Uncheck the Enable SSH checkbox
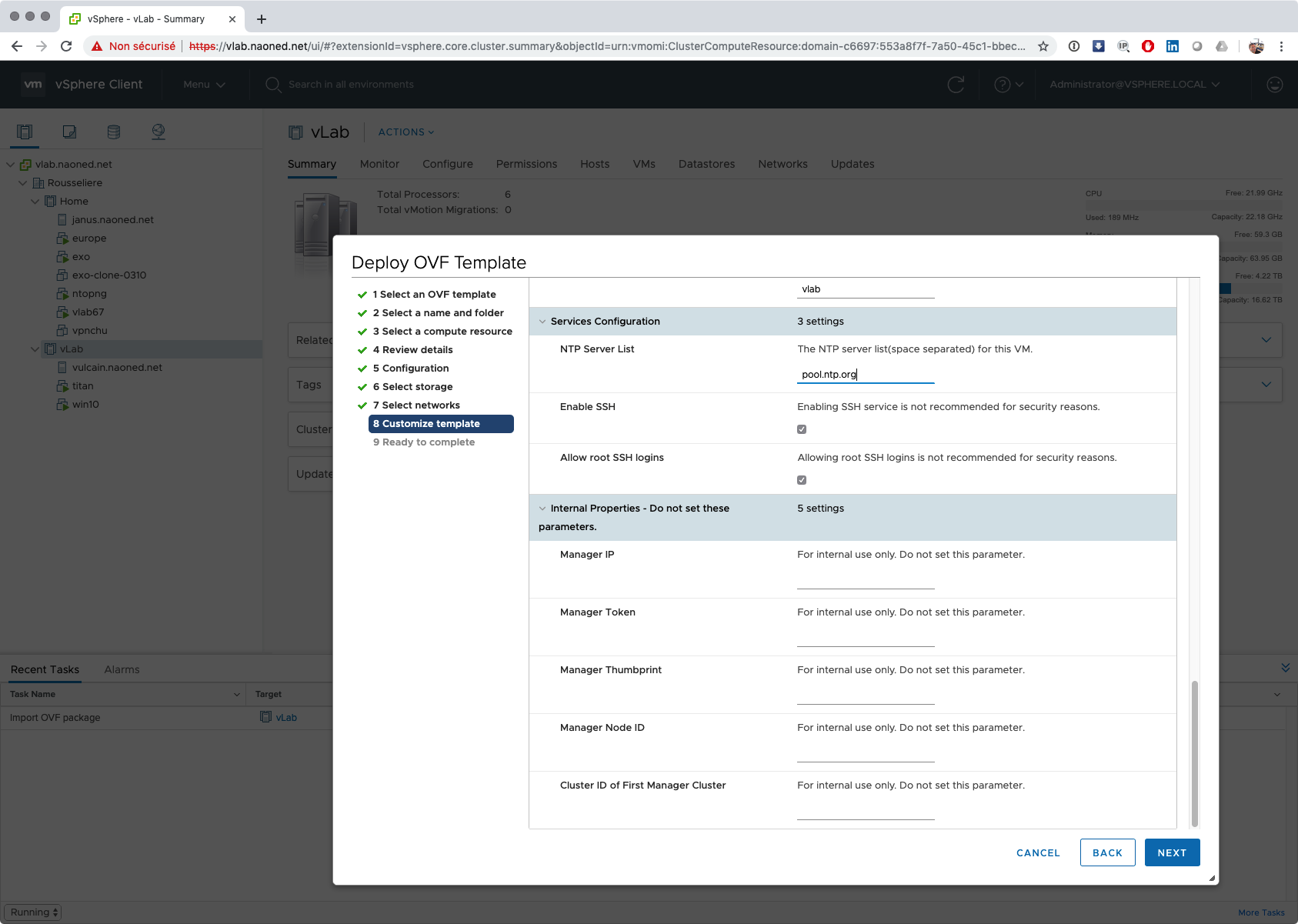 tap(802, 429)
